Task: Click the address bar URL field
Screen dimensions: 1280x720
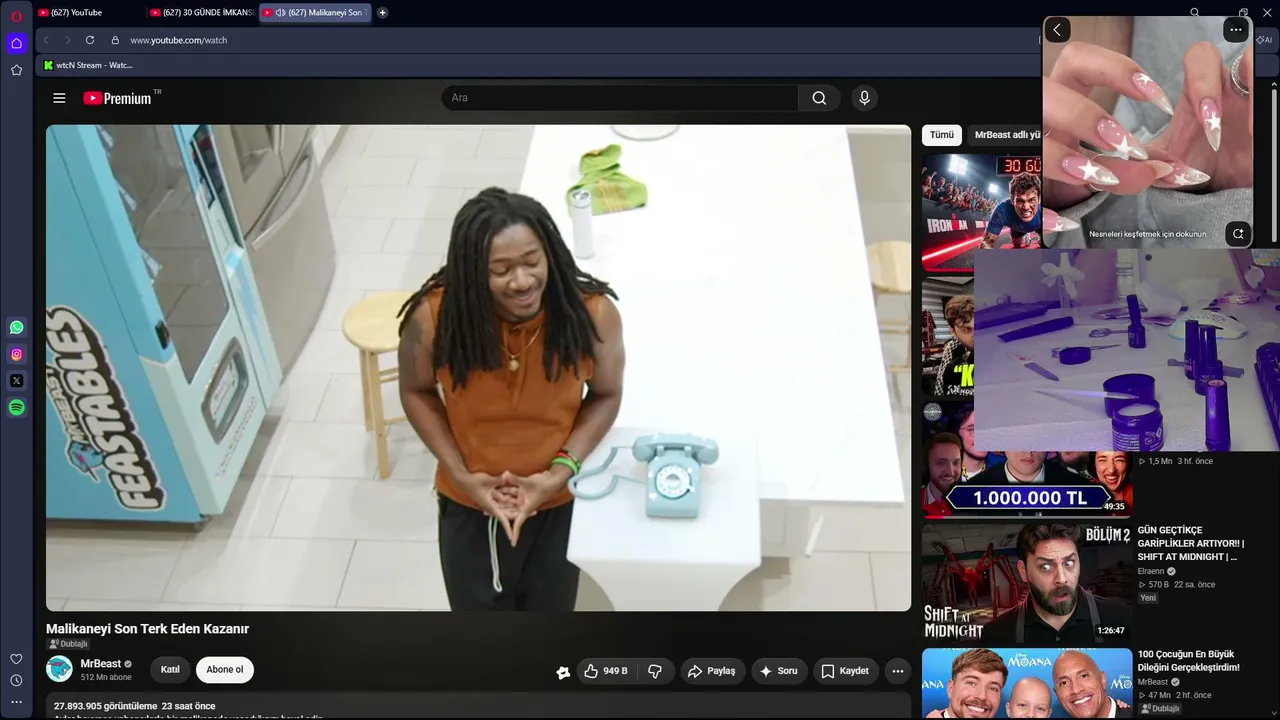Action: (x=580, y=40)
